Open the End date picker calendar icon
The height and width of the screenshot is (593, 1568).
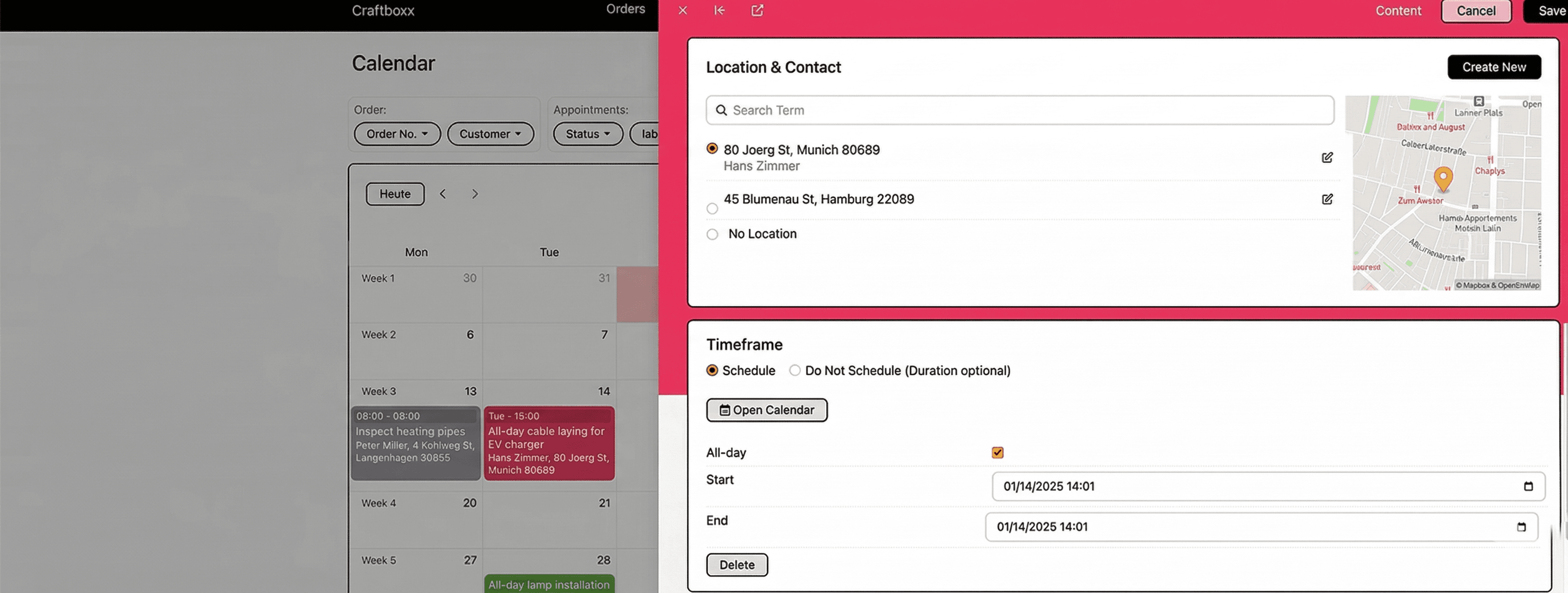(x=1521, y=527)
